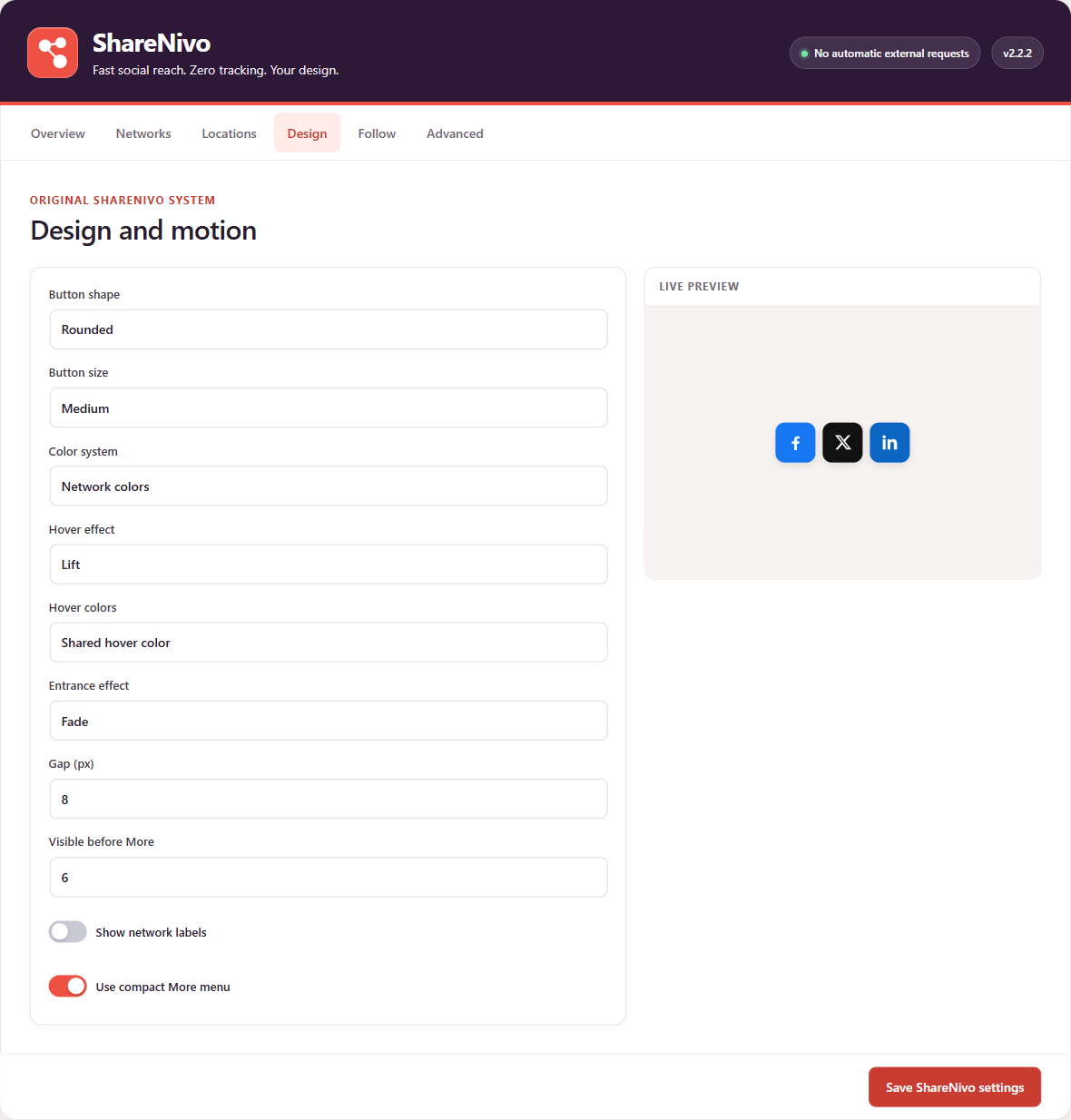Image resolution: width=1071 pixels, height=1120 pixels.
Task: Click the ShareNivo share logo icon
Action: click(53, 53)
